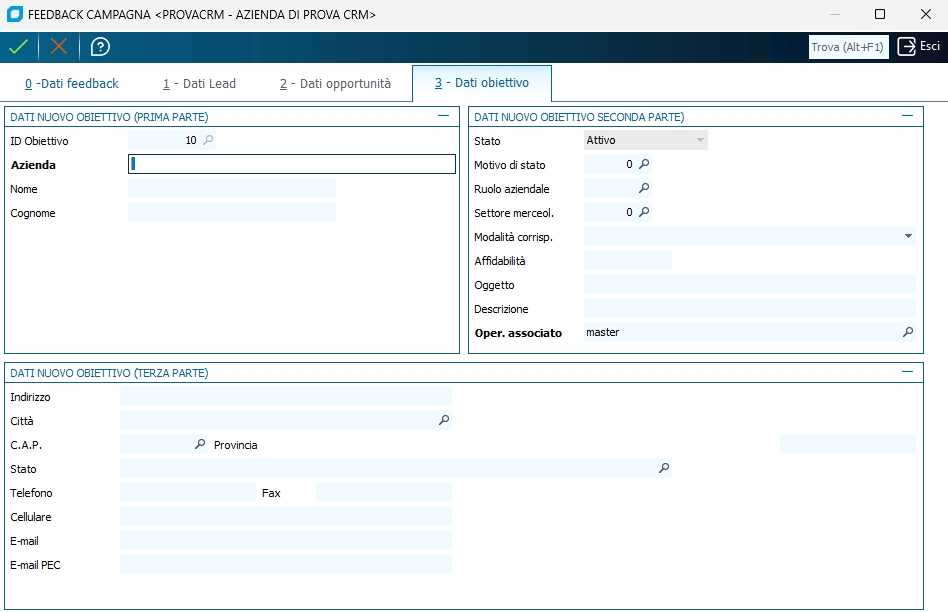
Task: Click the Affidabilità input field
Action: 628,260
